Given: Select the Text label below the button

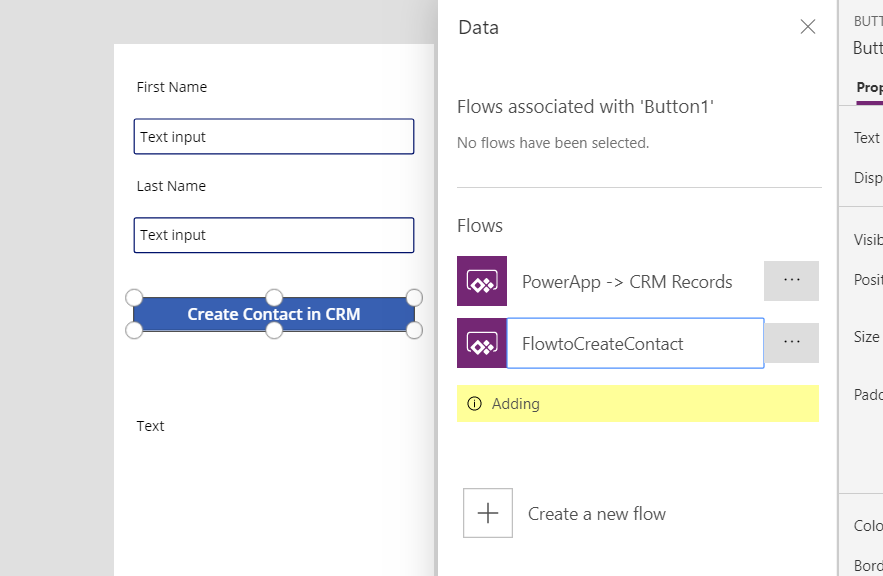Looking at the screenshot, I should [151, 426].
